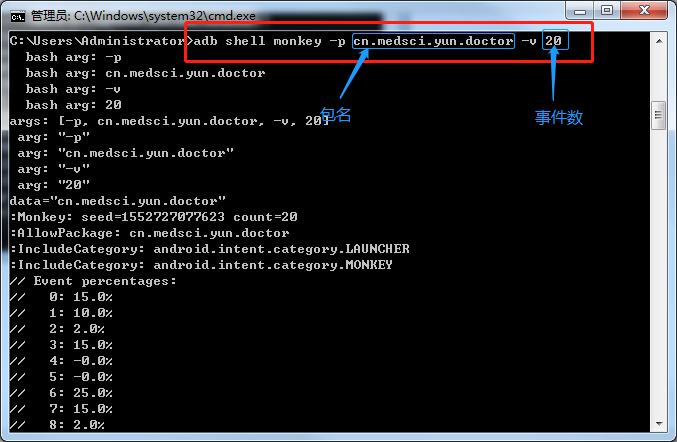Click event count 20 in the command
This screenshot has height=442, width=677.
tap(553, 41)
